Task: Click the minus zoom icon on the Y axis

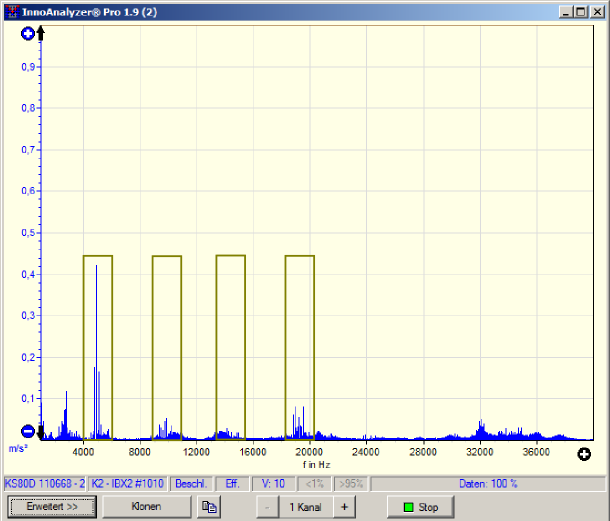Action: (28, 432)
